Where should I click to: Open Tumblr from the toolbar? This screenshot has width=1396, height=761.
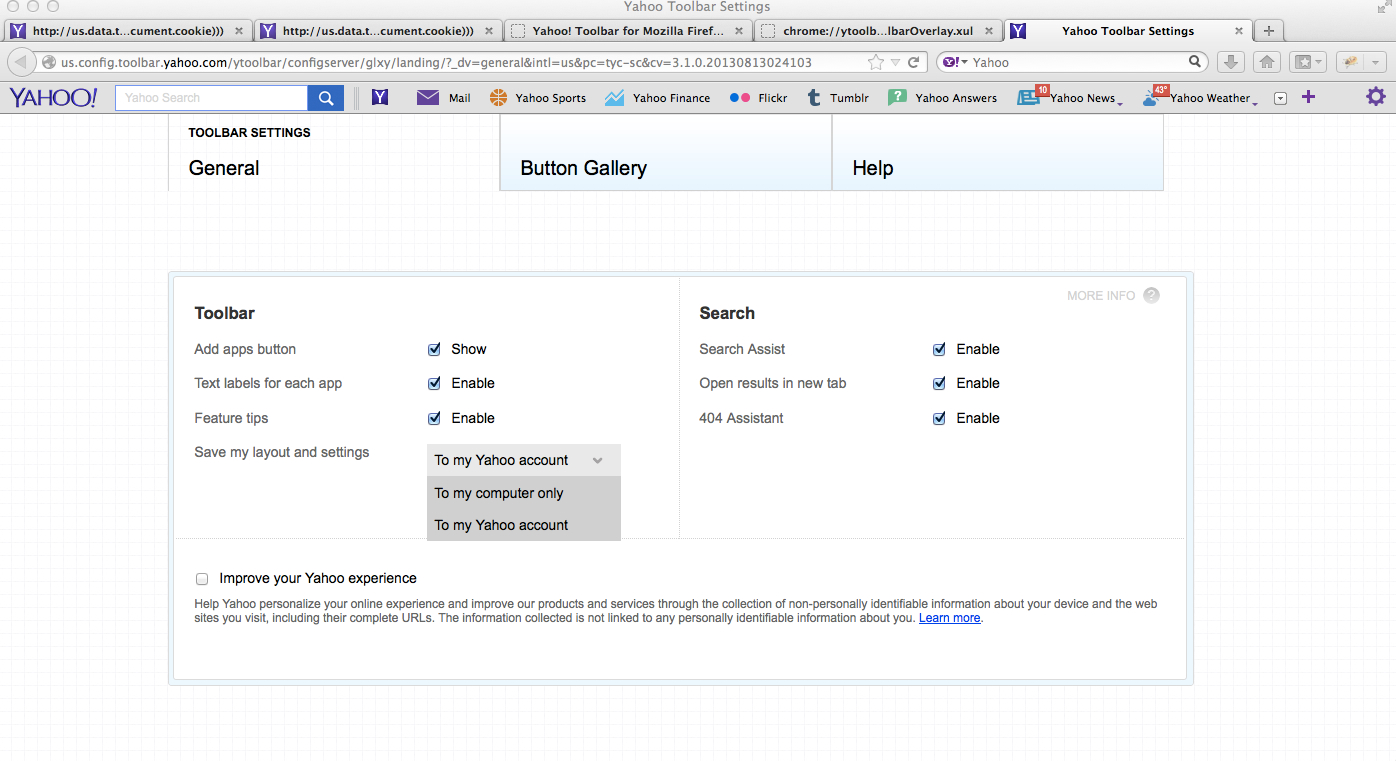pos(838,97)
